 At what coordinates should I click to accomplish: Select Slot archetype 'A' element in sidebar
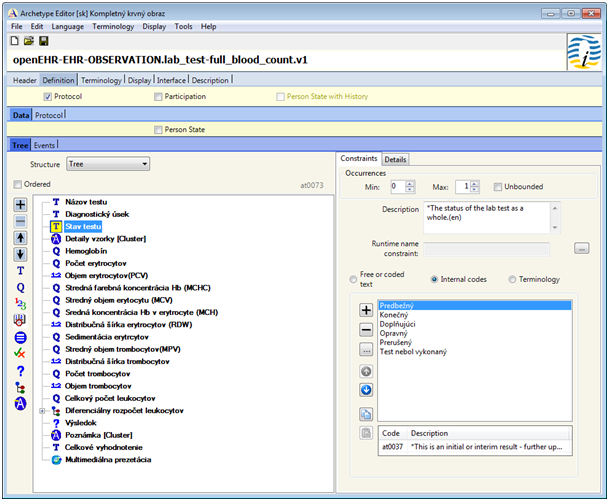pos(21,404)
